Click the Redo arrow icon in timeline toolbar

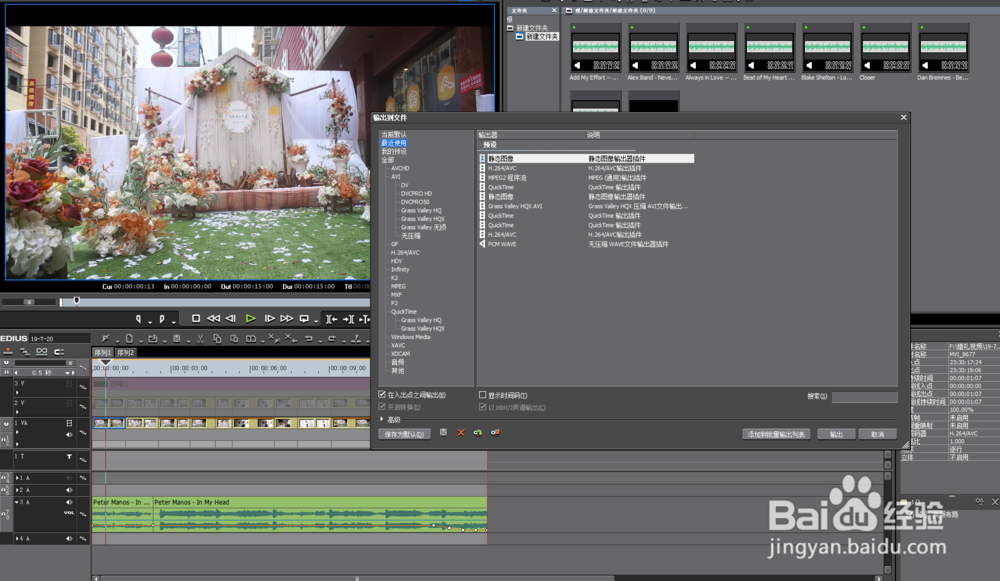click(332, 338)
